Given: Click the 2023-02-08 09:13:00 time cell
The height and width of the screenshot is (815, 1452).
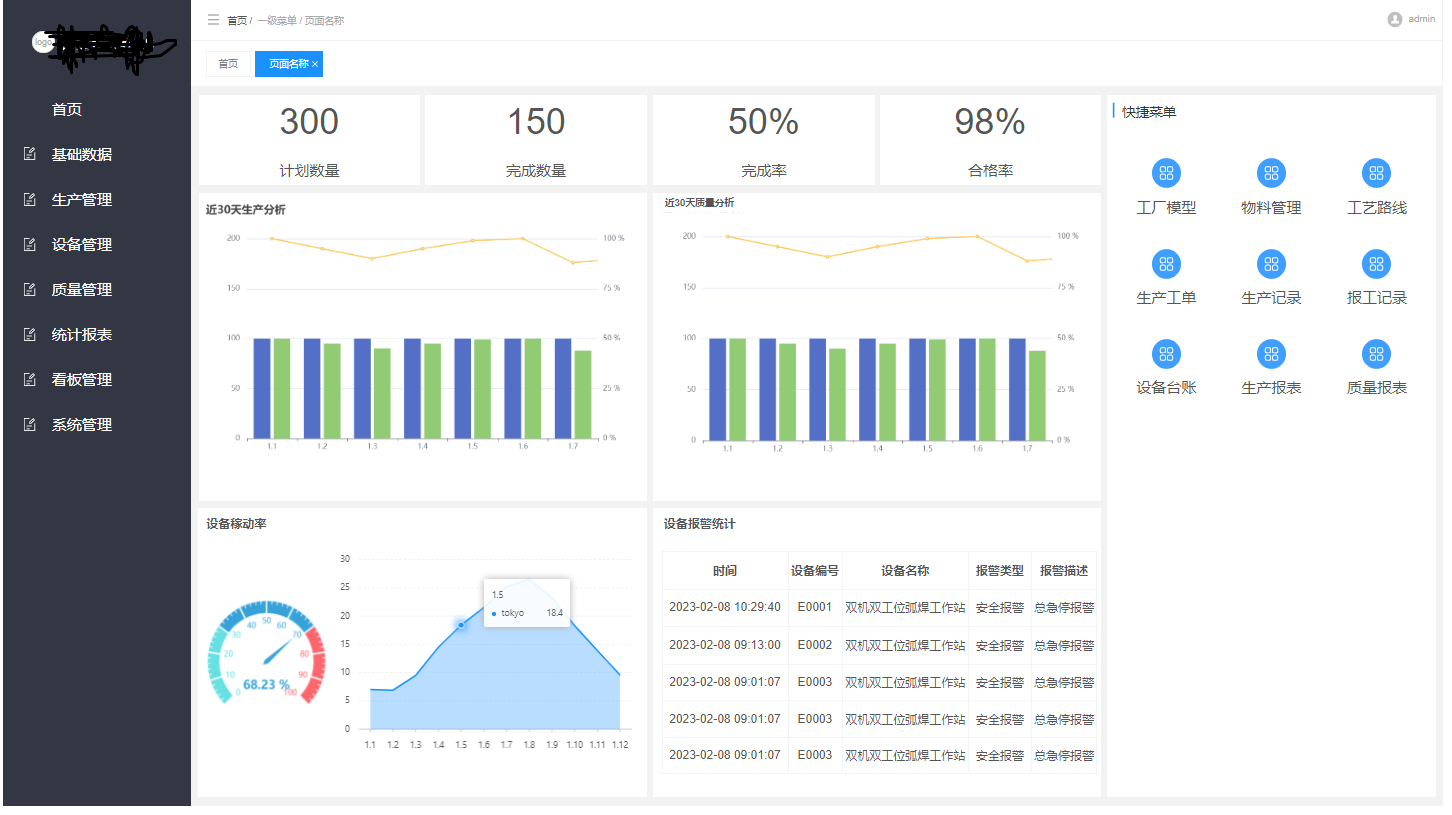Looking at the screenshot, I should [725, 645].
